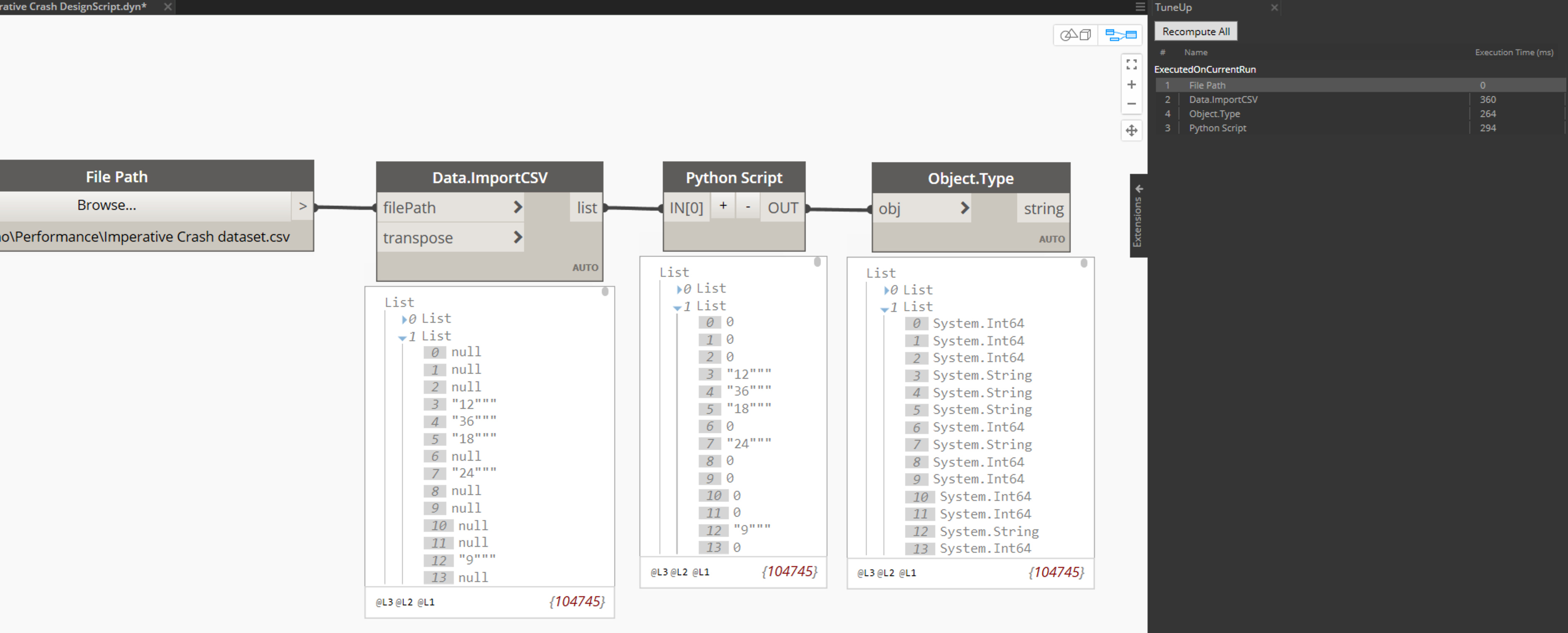Viewport: 1568px width, 633px height.
Task: Pin the Object.Type preview bubble
Action: click(x=1084, y=264)
